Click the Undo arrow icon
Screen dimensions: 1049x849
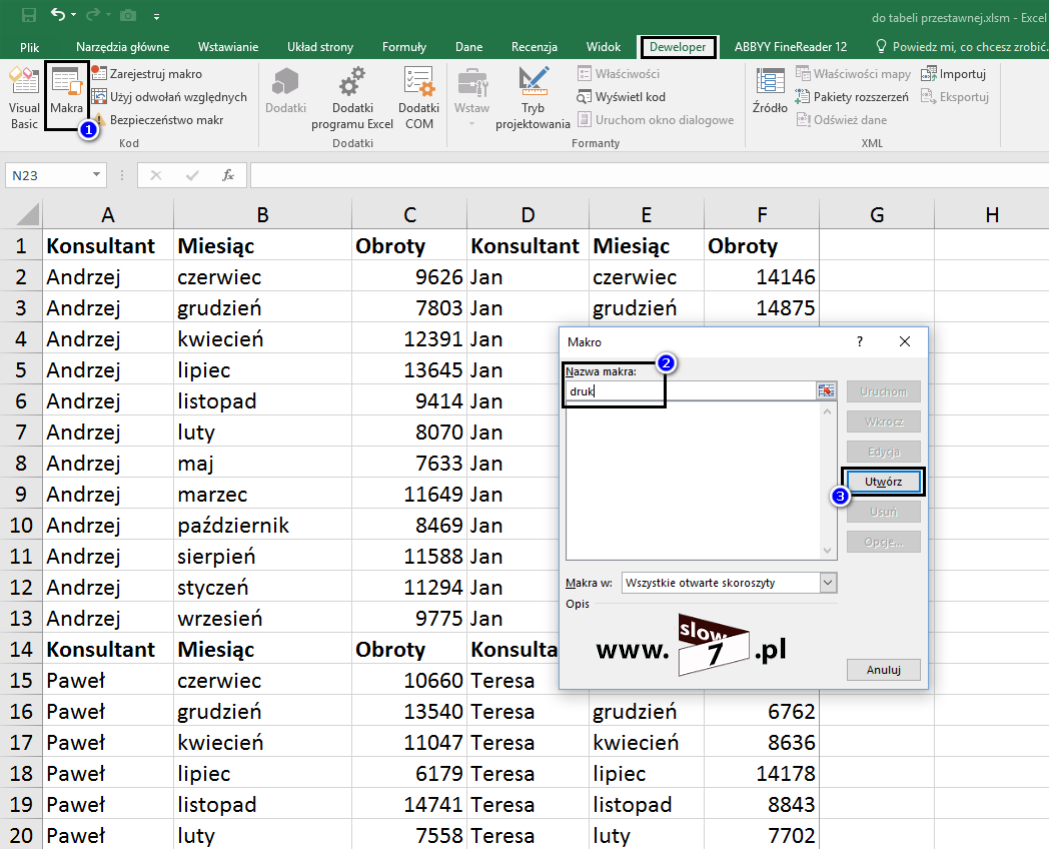coord(58,15)
